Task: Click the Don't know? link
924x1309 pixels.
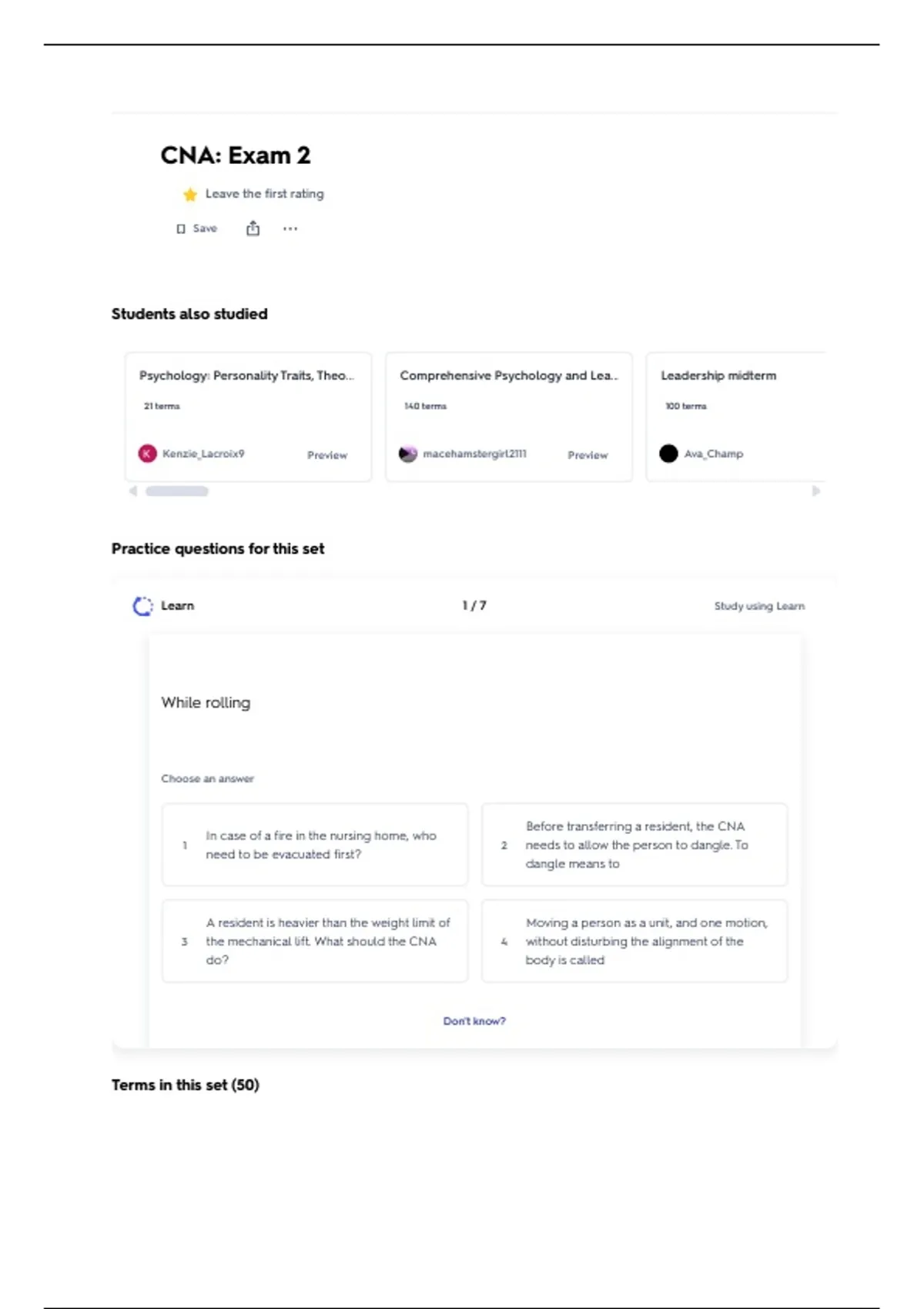Action: (474, 1021)
